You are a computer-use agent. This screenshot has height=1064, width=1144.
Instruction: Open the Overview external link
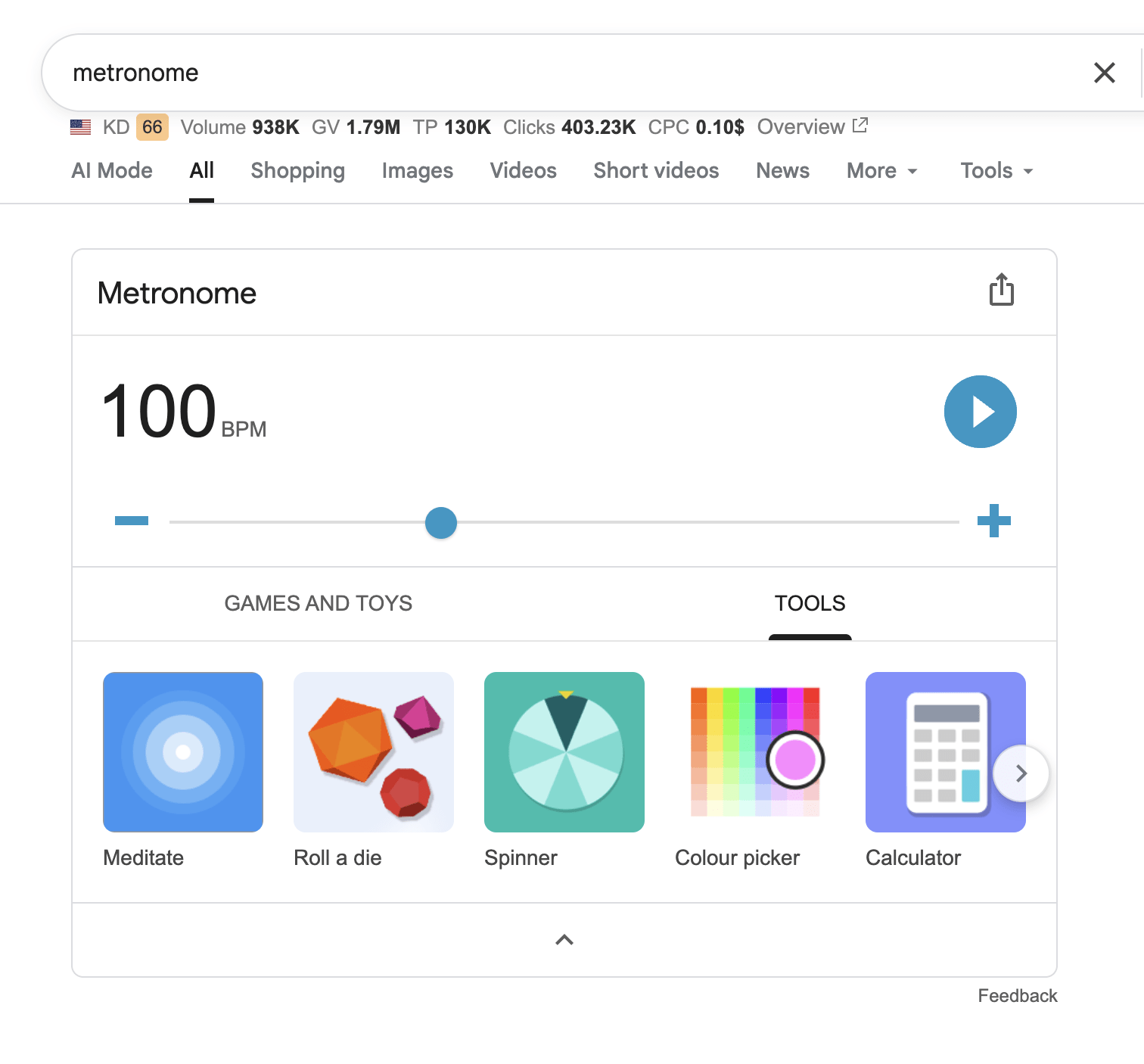click(812, 127)
